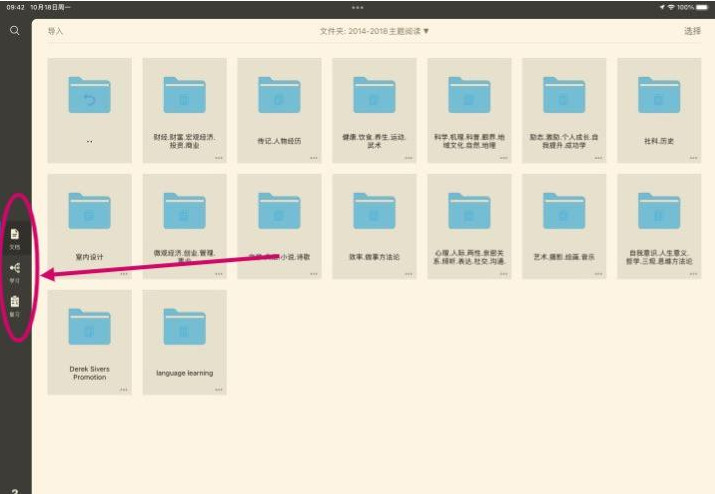
Task: Open the 小说.诗歌 folder
Action: pos(279,226)
